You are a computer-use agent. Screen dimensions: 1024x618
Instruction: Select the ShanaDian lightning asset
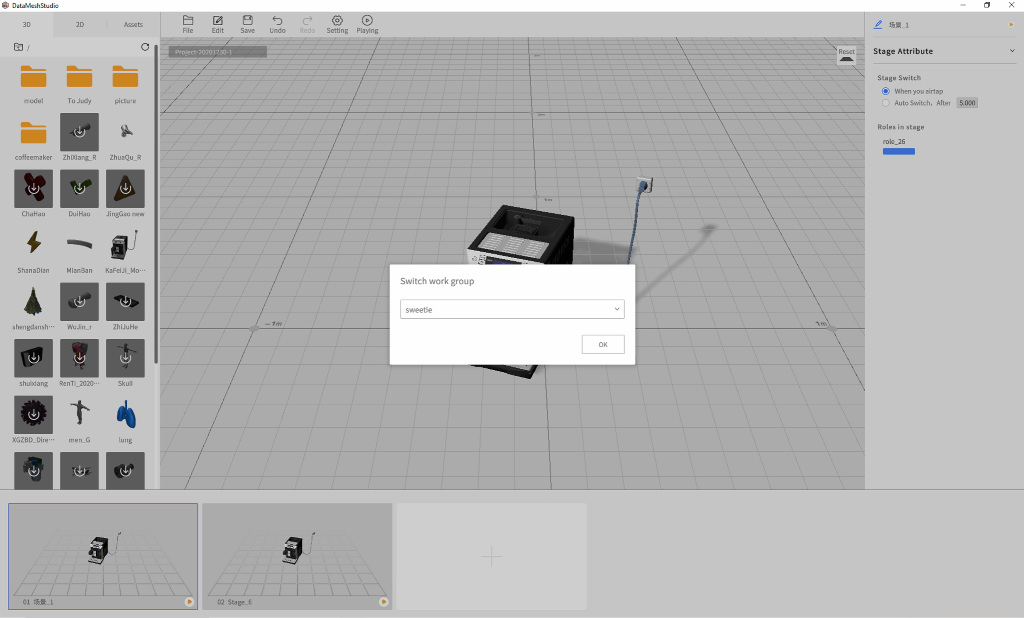coord(33,250)
